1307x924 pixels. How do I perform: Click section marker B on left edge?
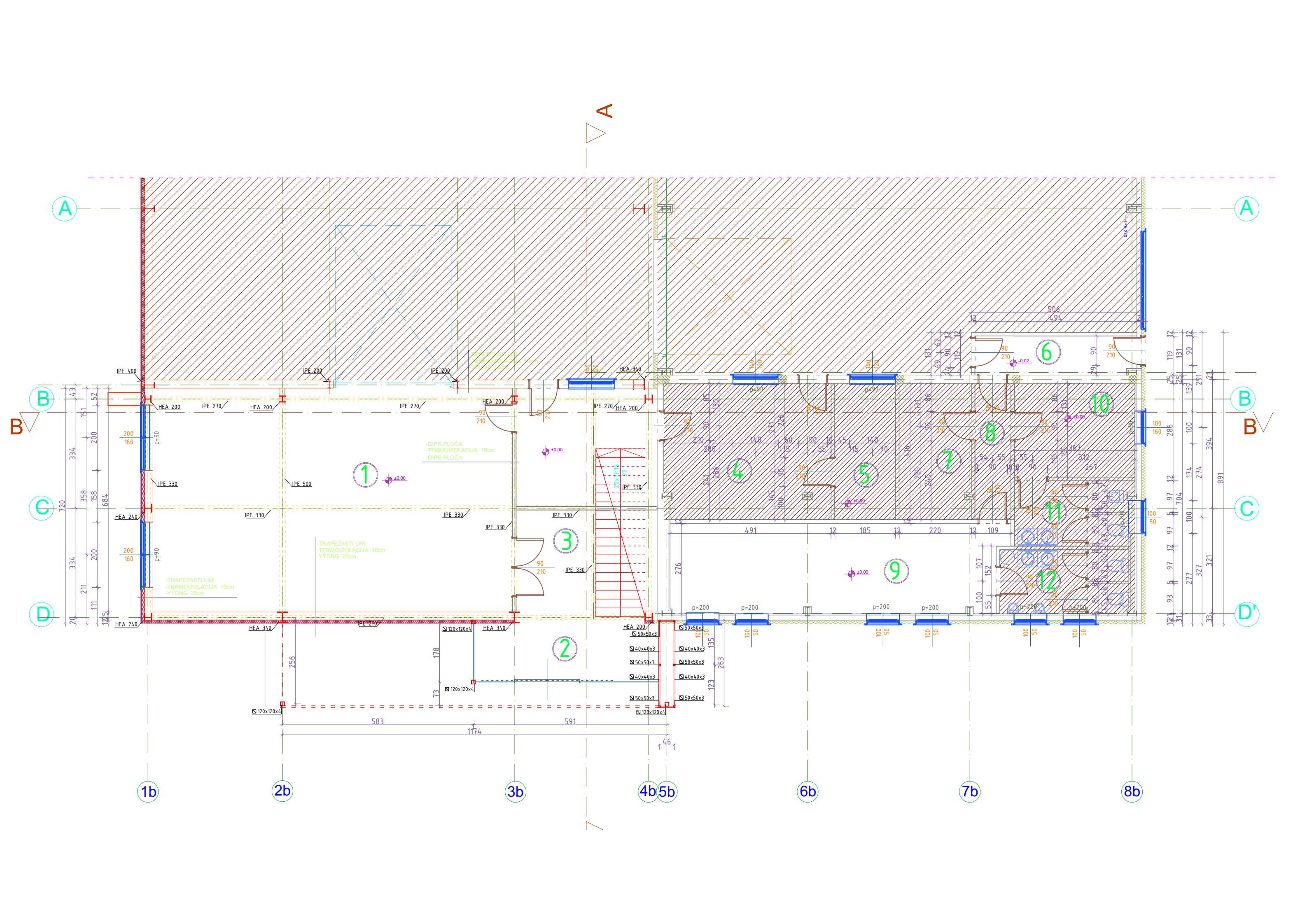click(16, 427)
